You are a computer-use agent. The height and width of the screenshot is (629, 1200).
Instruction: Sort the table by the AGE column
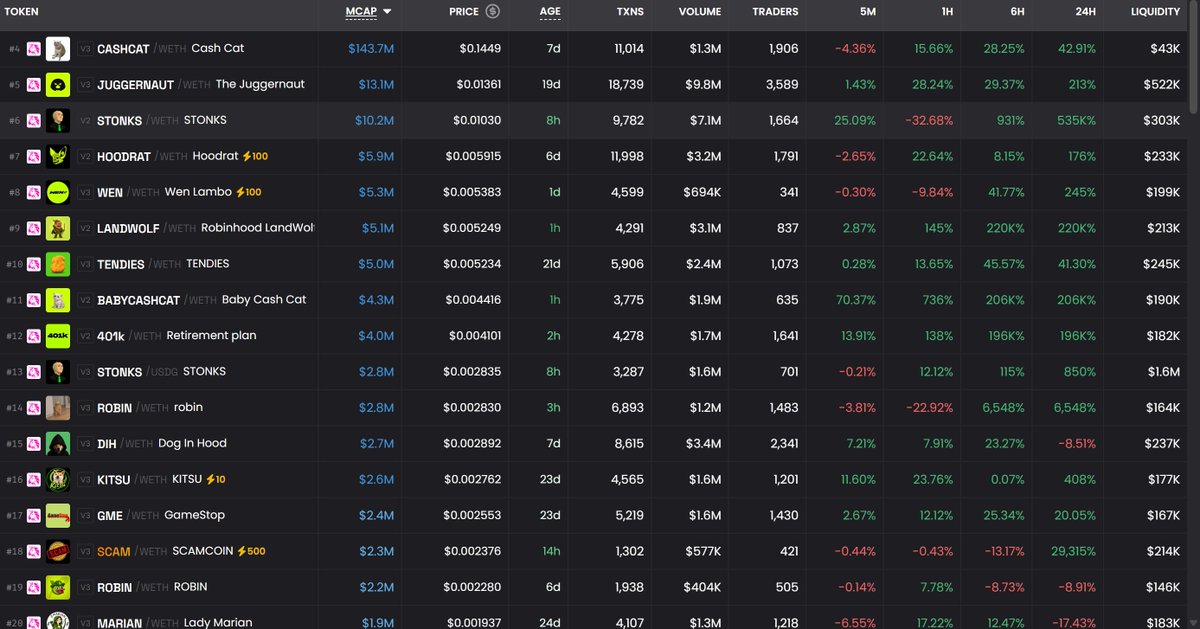[550, 12]
